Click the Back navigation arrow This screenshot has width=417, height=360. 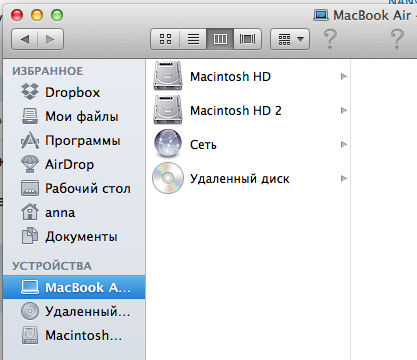25,39
